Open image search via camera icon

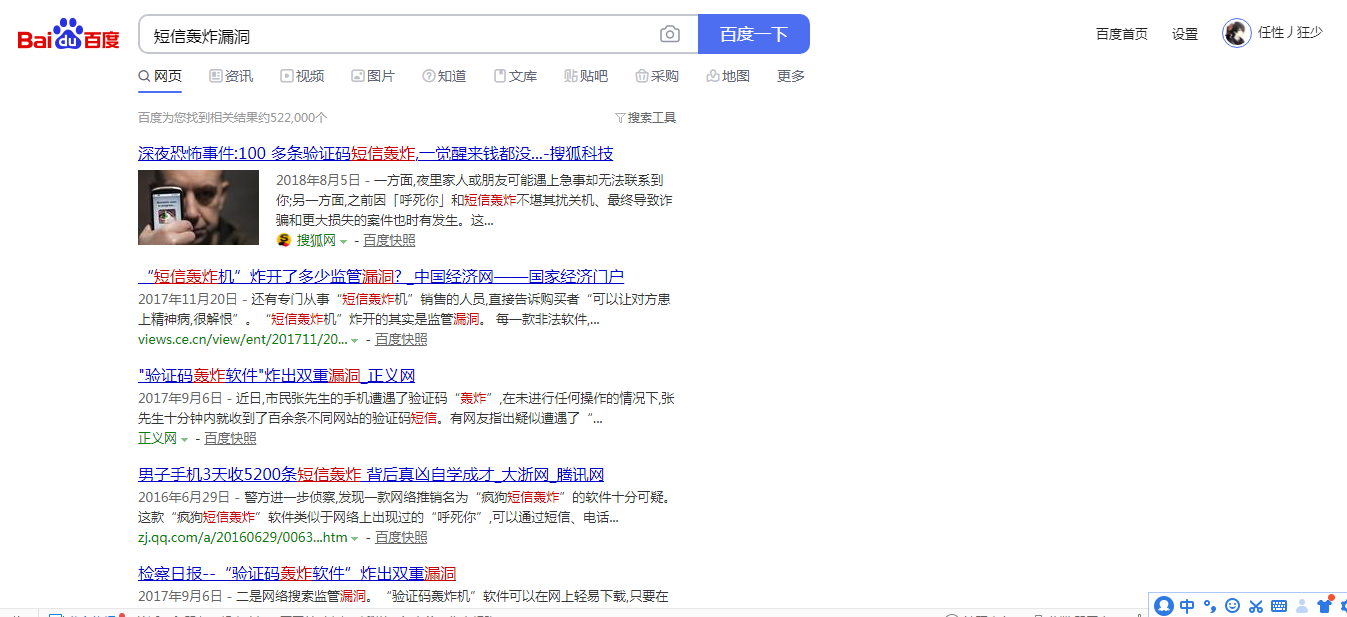[670, 35]
